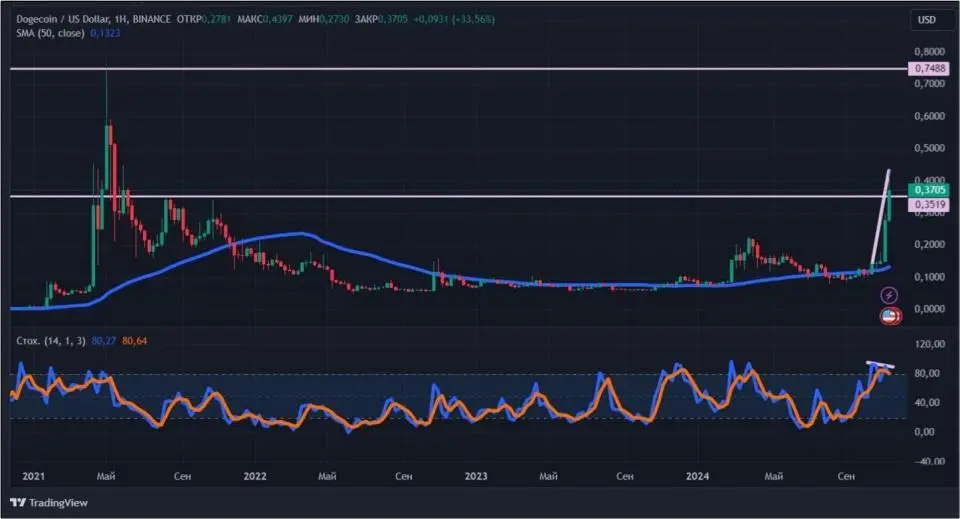This screenshot has width=960, height=519.
Task: Click the 2023 label on the time axis
Action: click(x=474, y=477)
